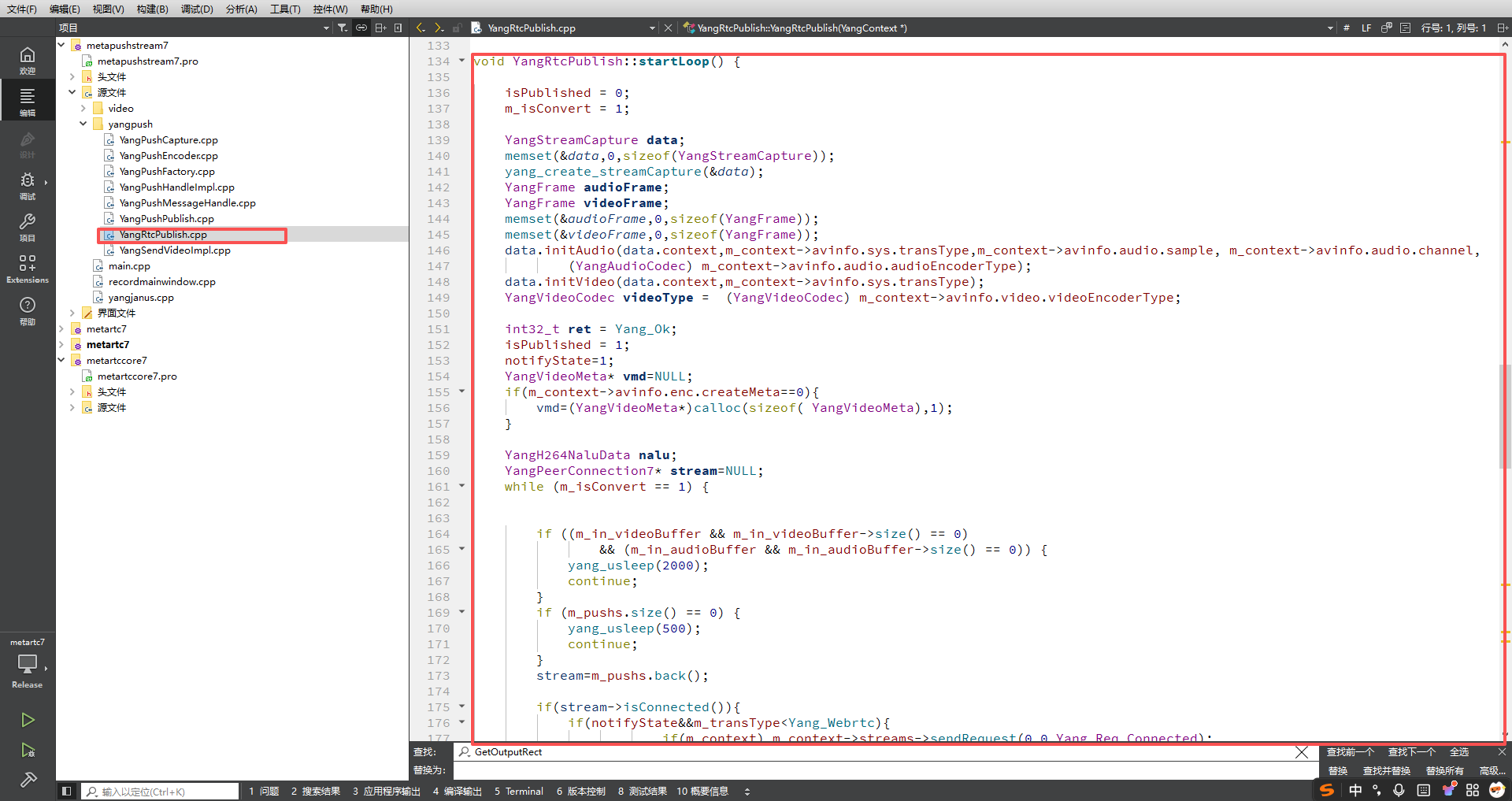Click the 替换所有 (Replace All) button
The image size is (1512, 801).
[x=1444, y=771]
